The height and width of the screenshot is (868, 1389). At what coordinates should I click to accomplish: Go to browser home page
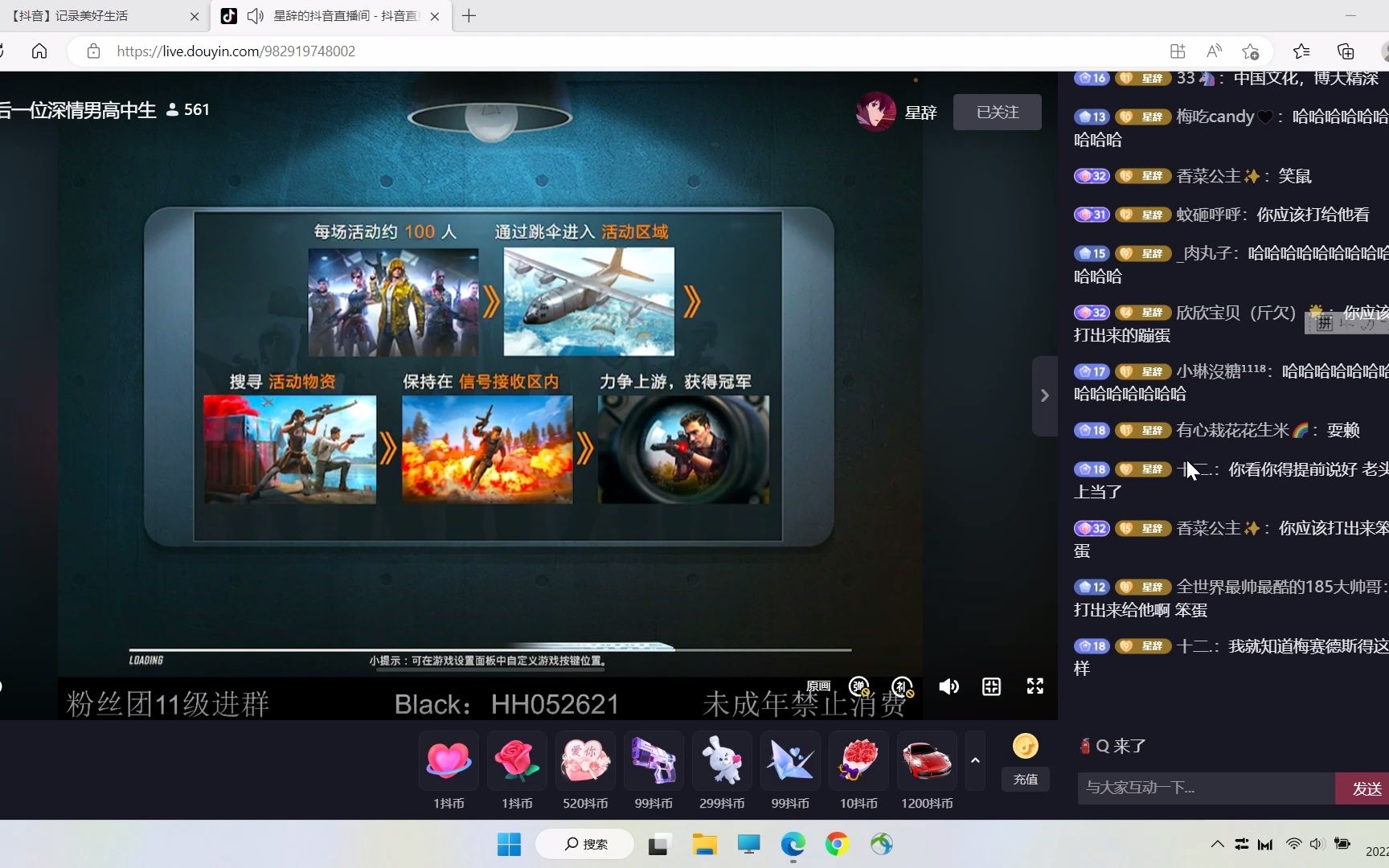pyautogui.click(x=39, y=51)
